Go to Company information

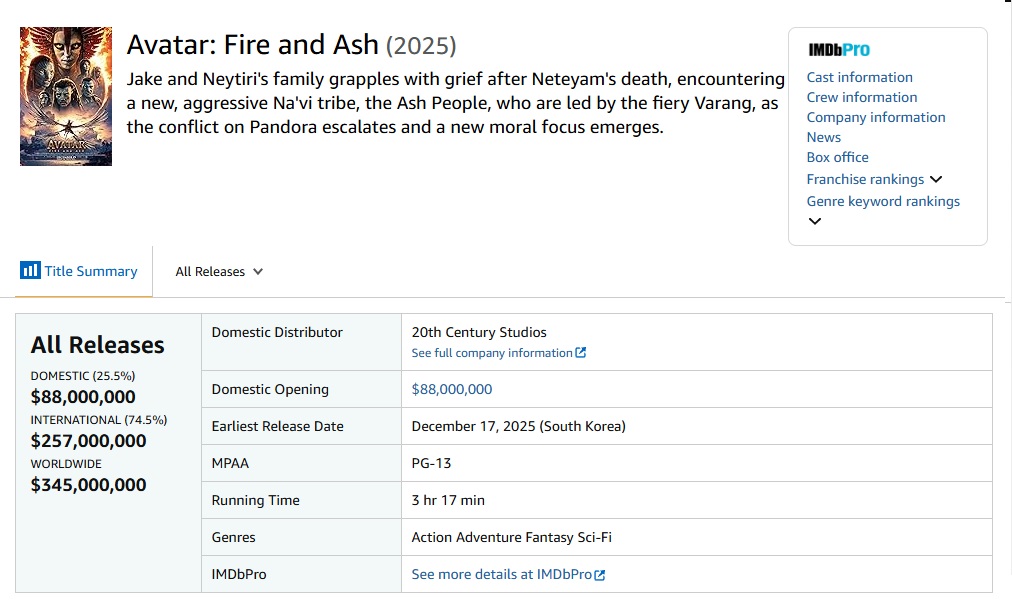click(x=875, y=117)
